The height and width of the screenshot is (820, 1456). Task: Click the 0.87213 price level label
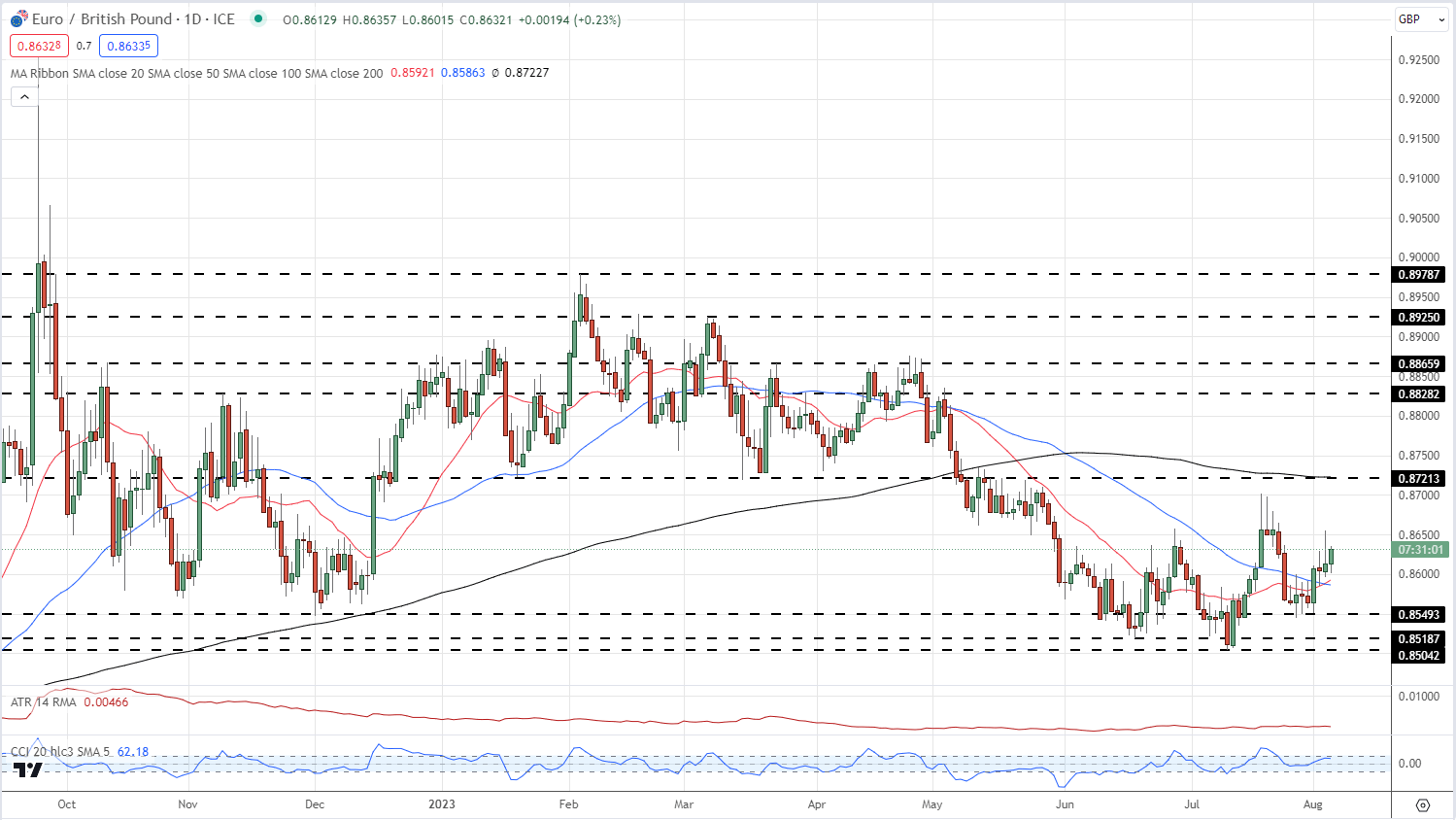click(x=1419, y=479)
